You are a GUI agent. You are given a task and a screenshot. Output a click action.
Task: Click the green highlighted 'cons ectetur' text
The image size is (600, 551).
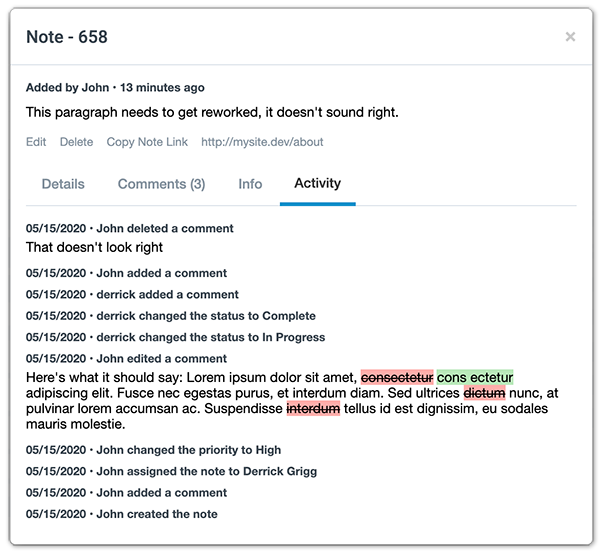pos(475,378)
